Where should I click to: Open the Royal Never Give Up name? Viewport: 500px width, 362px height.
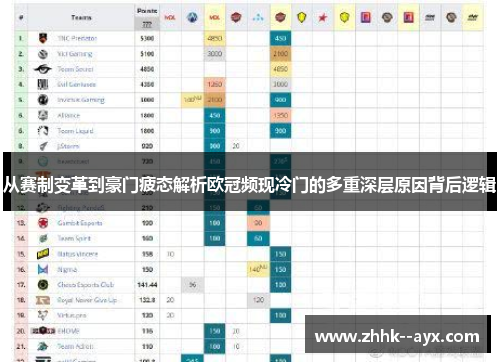87,300
